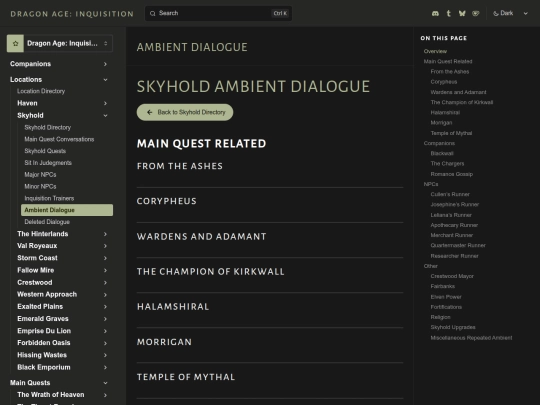Jump to Main Quest Related in outline
The image size is (540, 405).
point(448,62)
